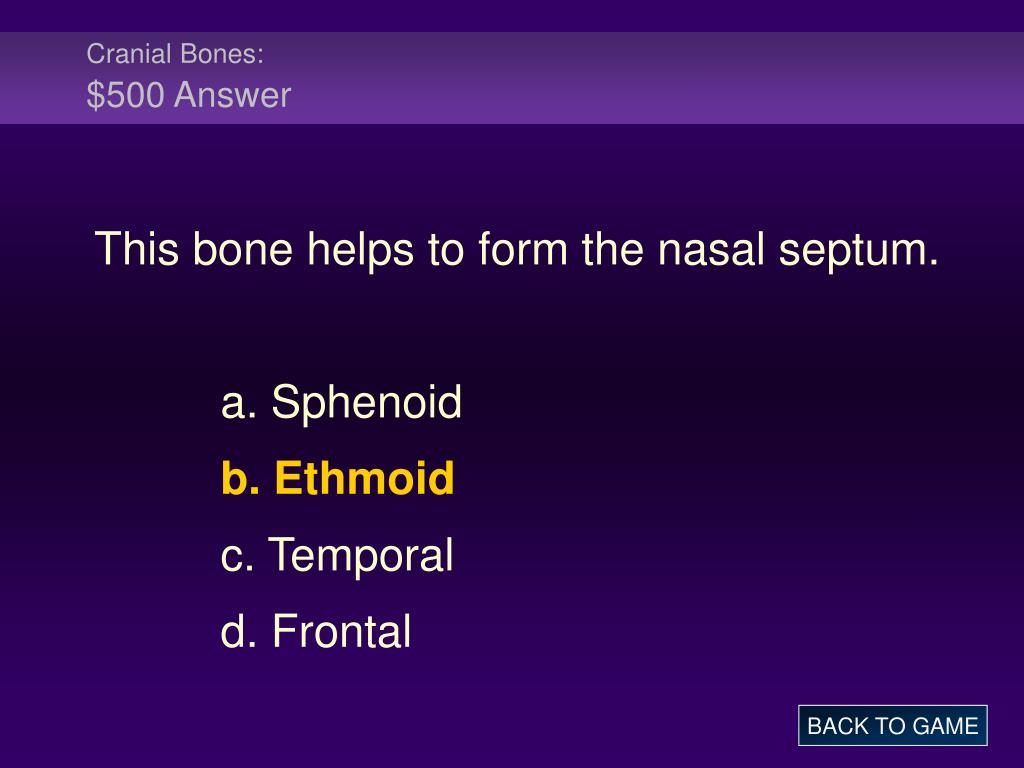Click the word 'nasal' in the question
The image size is (1024, 768).
click(711, 249)
